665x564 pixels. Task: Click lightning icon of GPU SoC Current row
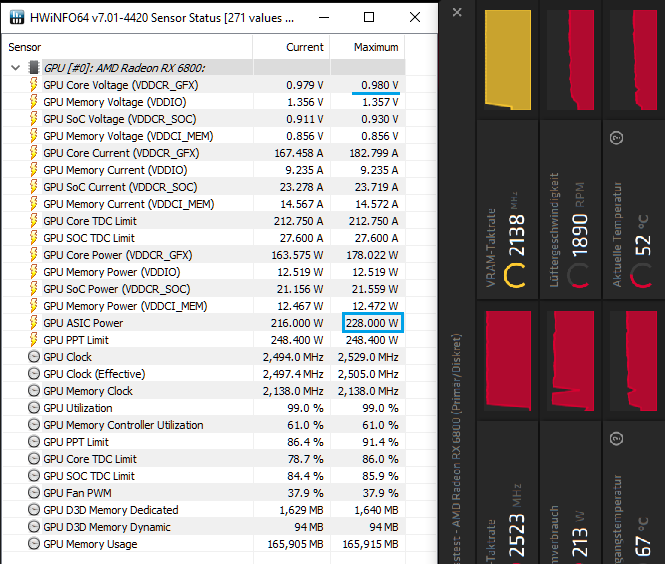coord(34,187)
